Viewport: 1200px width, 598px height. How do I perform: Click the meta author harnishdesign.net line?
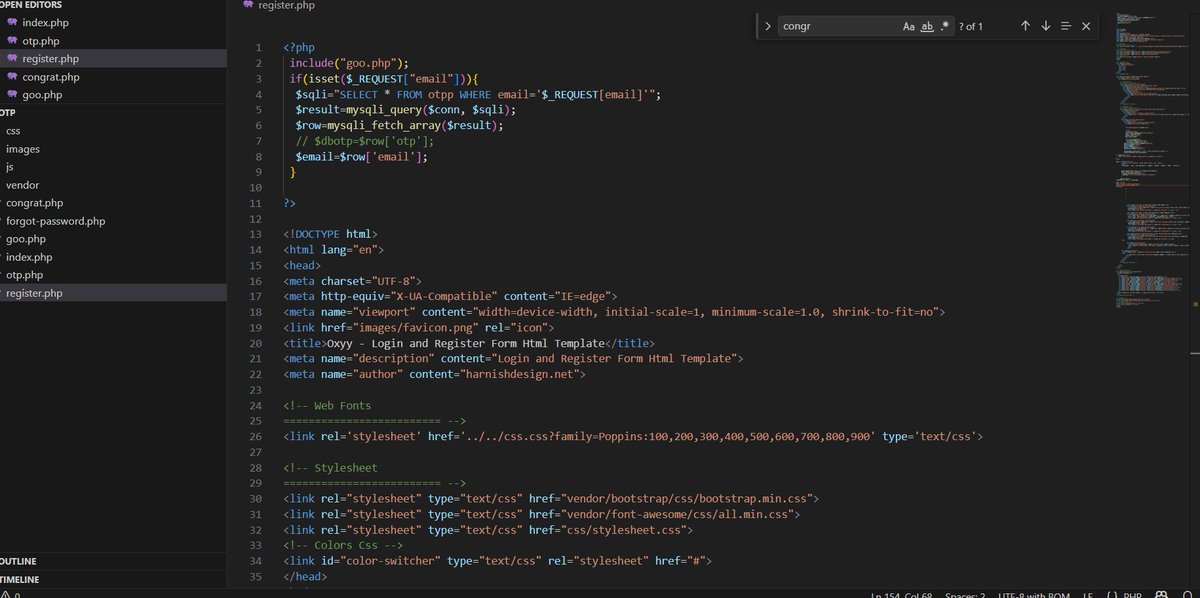[434, 374]
